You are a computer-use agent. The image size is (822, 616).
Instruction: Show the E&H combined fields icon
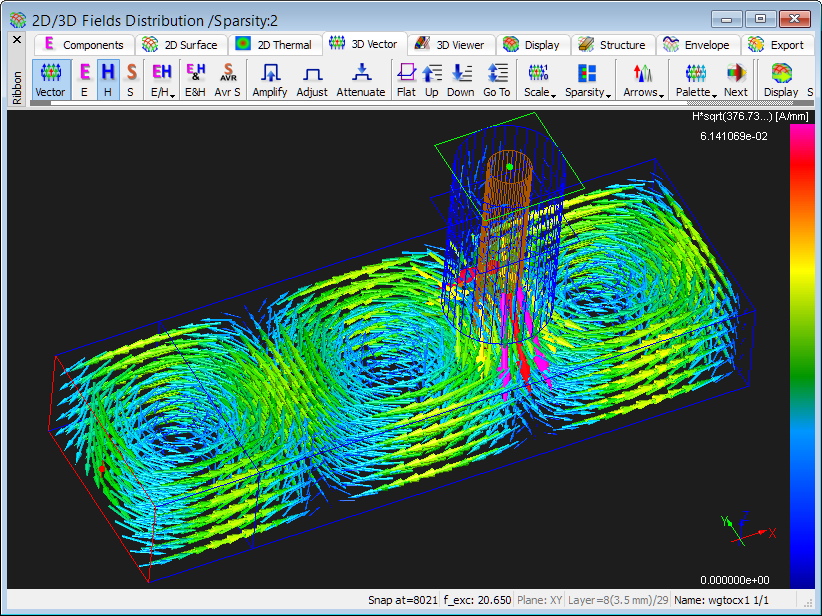195,79
